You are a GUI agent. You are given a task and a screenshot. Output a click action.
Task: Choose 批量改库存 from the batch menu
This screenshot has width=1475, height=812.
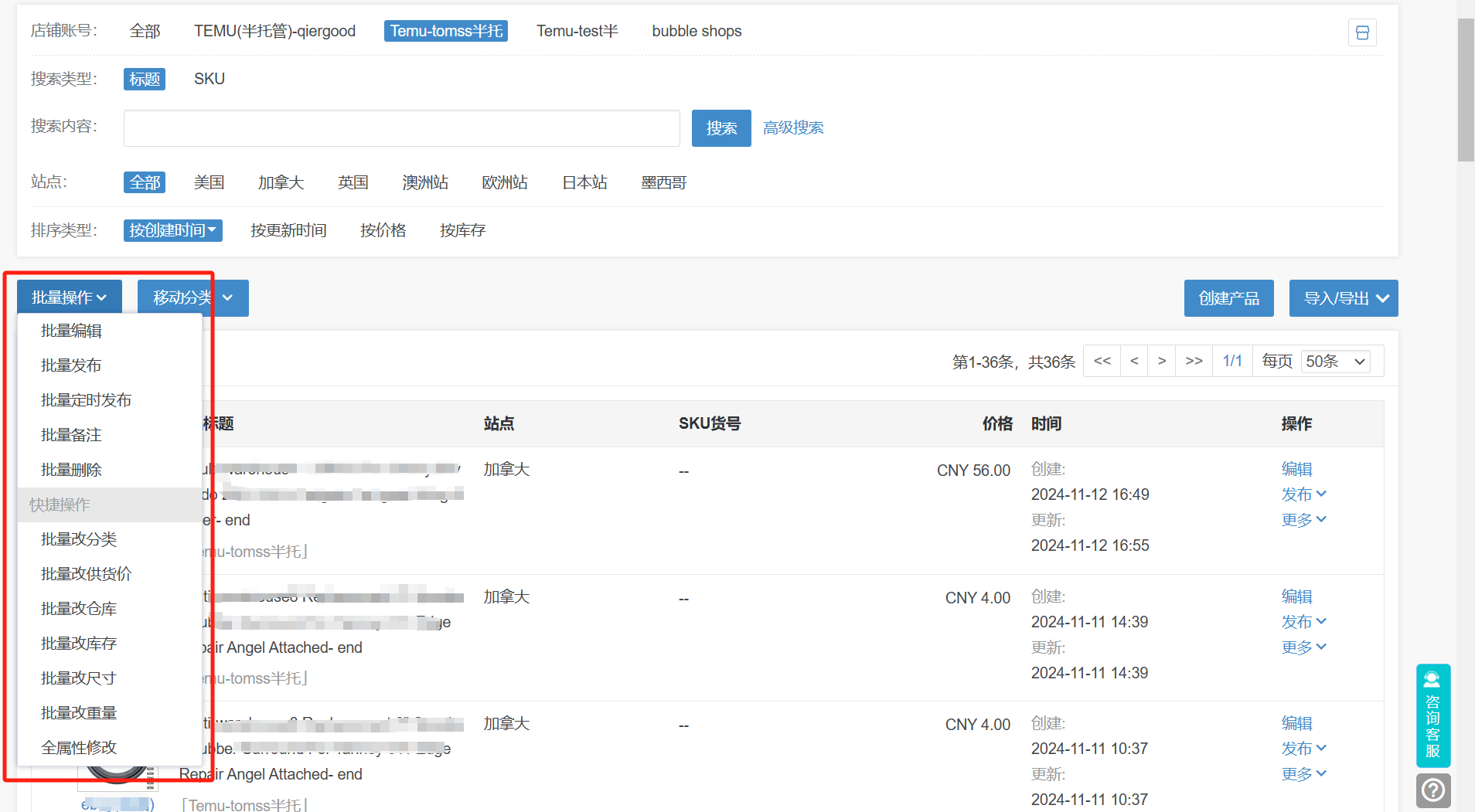click(x=79, y=644)
